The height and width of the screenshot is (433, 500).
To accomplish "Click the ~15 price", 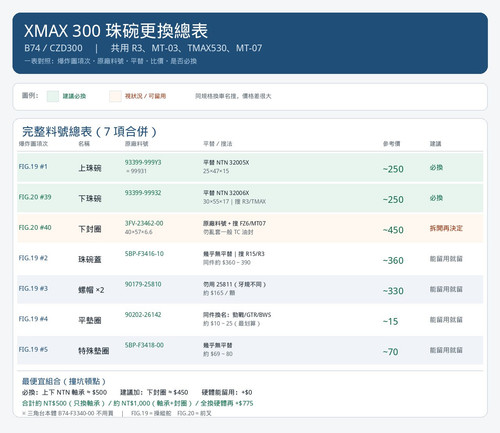I will pos(390,321).
